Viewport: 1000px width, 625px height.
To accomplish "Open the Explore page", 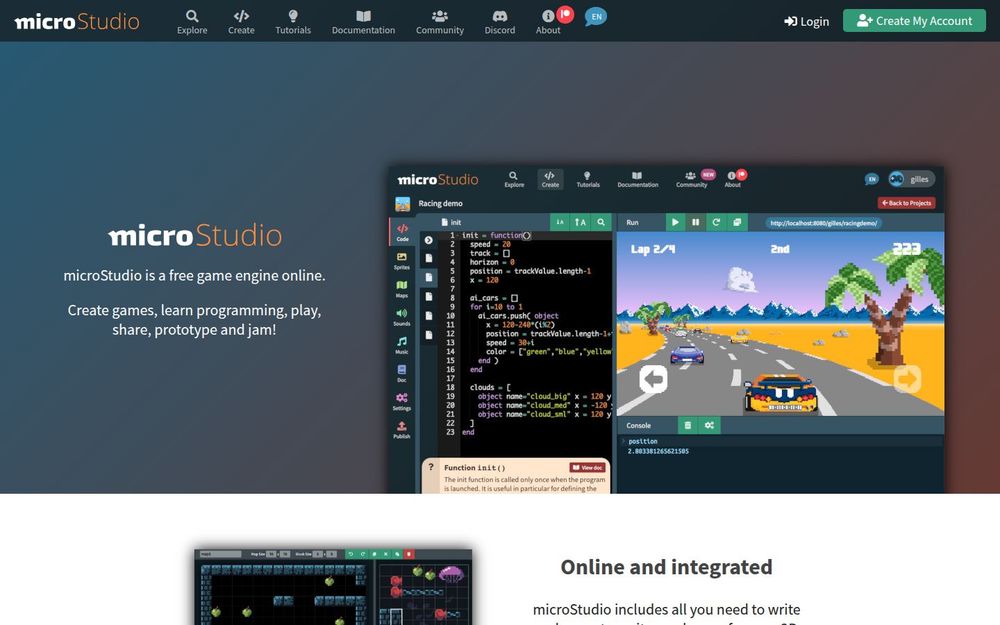I will coord(192,22).
